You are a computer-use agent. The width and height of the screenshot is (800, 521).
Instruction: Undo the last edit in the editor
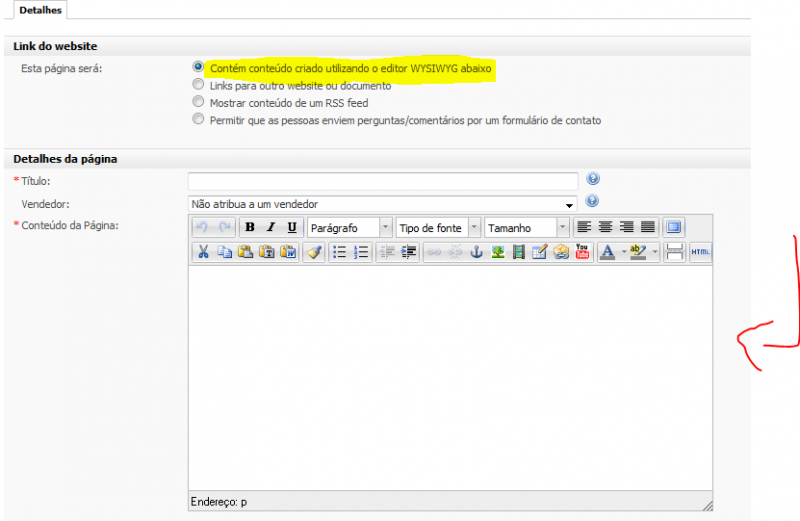point(203,227)
